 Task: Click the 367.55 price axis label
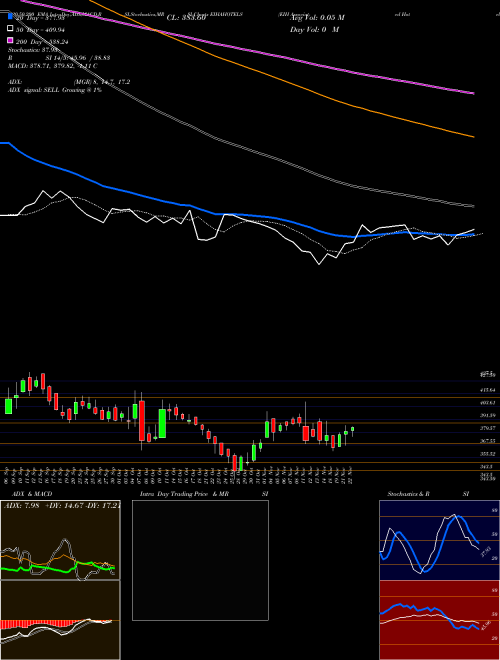click(x=487, y=441)
